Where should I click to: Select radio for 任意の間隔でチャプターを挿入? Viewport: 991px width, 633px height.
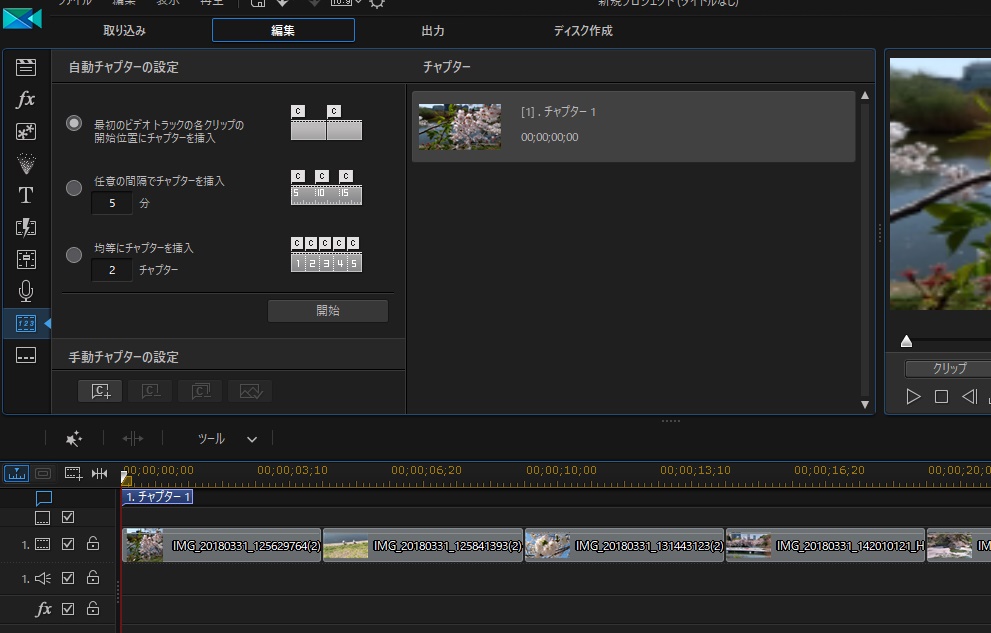pos(74,188)
